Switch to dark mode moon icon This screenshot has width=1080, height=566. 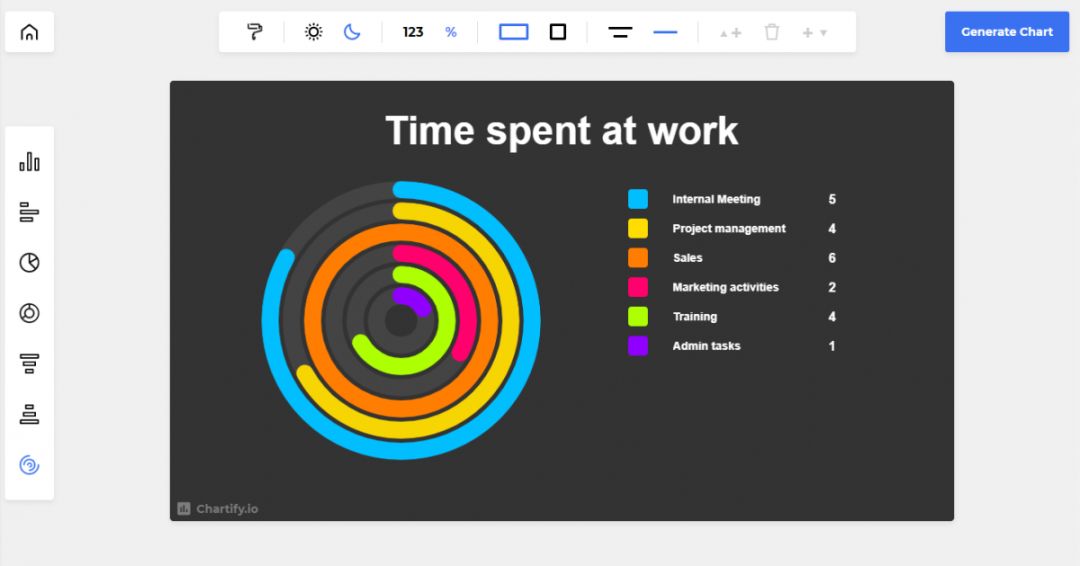(352, 32)
